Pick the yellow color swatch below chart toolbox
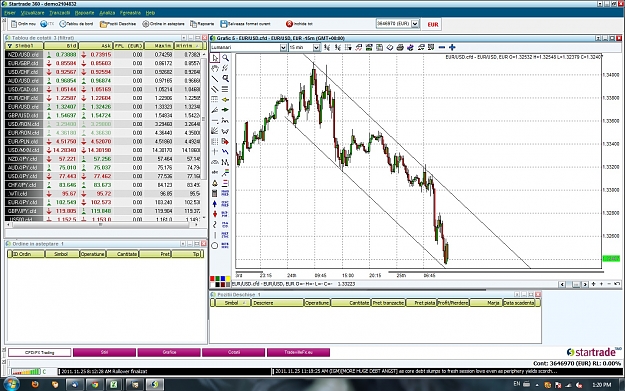The height and width of the screenshot is (391, 625). (228, 279)
